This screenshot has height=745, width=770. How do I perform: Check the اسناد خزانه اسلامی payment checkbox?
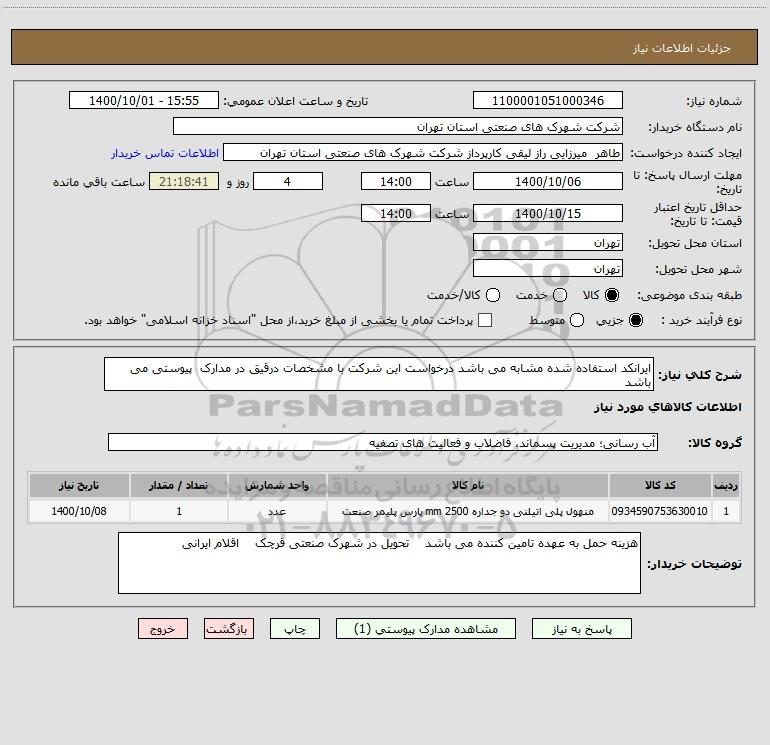[485, 320]
